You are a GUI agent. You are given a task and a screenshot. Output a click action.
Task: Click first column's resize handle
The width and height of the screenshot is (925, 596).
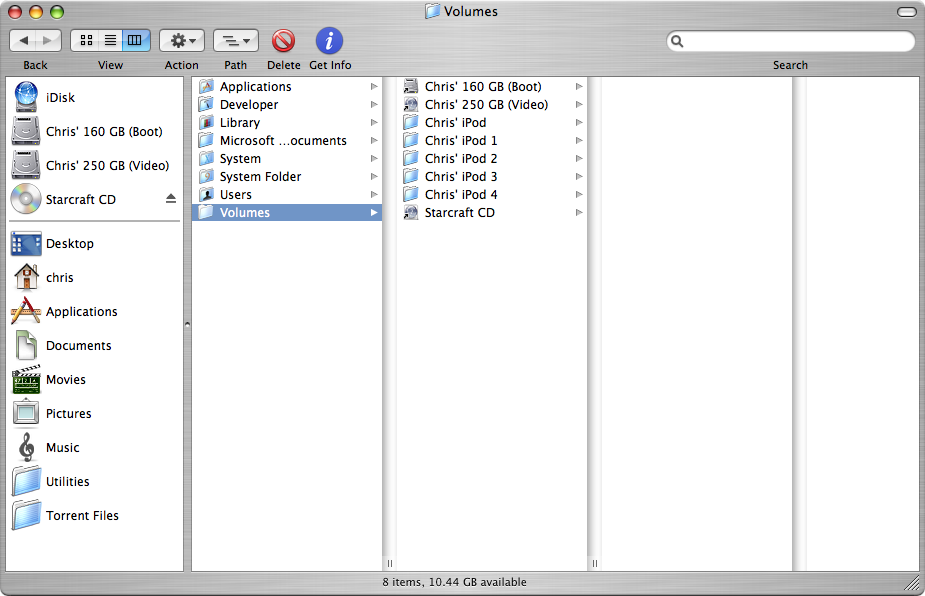tap(389, 564)
